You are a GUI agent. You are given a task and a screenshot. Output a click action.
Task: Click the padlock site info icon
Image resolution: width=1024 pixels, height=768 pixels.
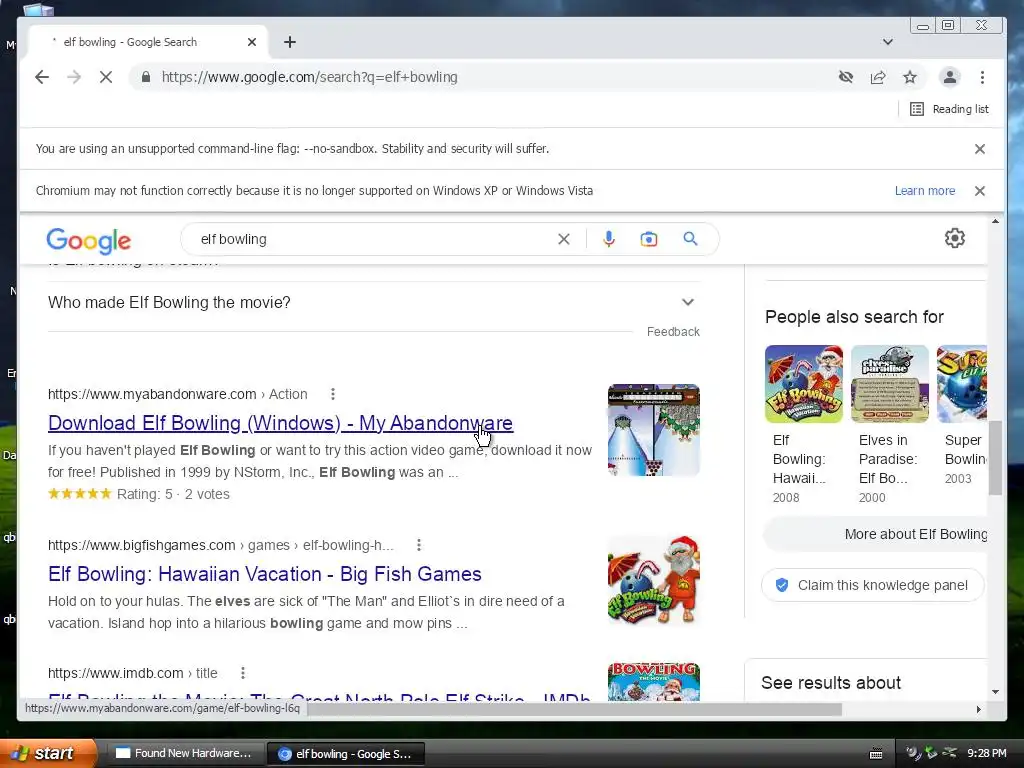(146, 77)
